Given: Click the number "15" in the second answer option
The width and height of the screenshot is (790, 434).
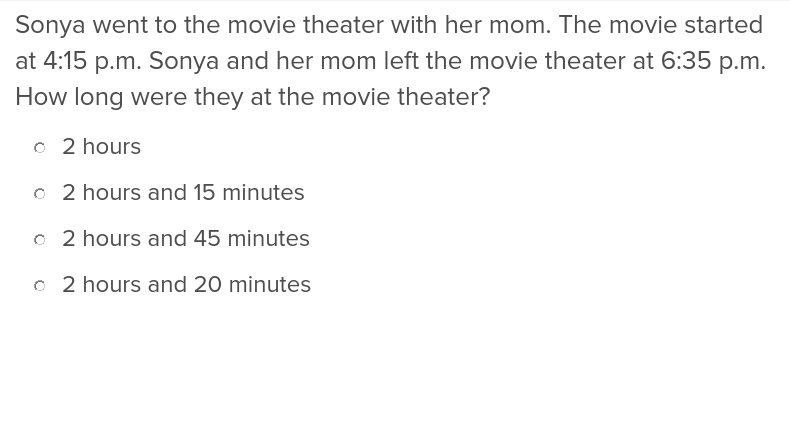Looking at the screenshot, I should [204, 193].
